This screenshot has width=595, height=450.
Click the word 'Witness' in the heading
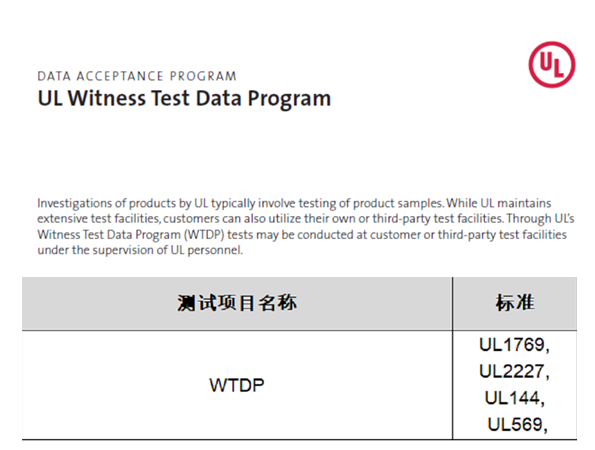[x=107, y=98]
